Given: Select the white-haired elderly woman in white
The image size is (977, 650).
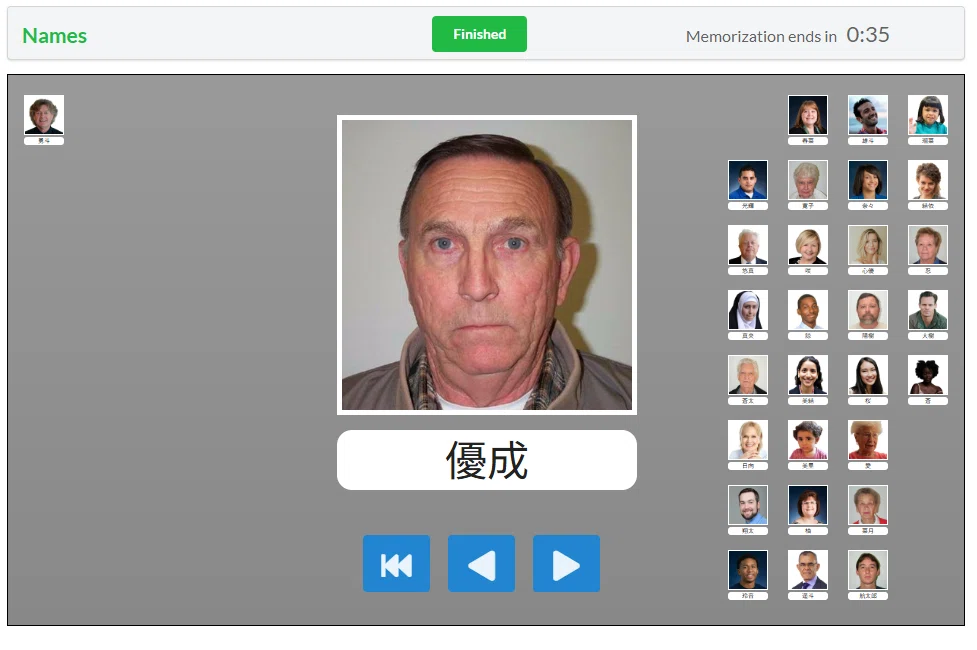Looking at the screenshot, I should (x=808, y=180).
